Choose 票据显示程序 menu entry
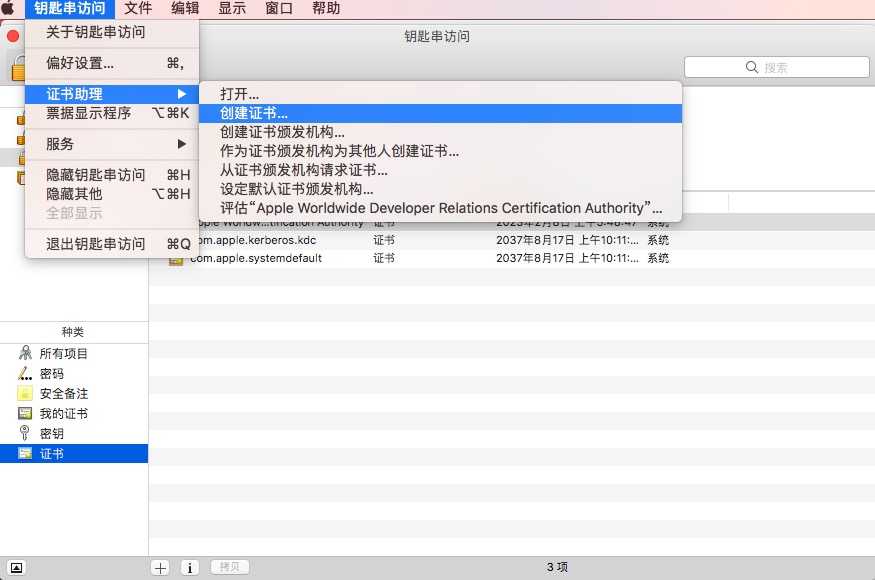The image size is (875, 580). (x=112, y=113)
